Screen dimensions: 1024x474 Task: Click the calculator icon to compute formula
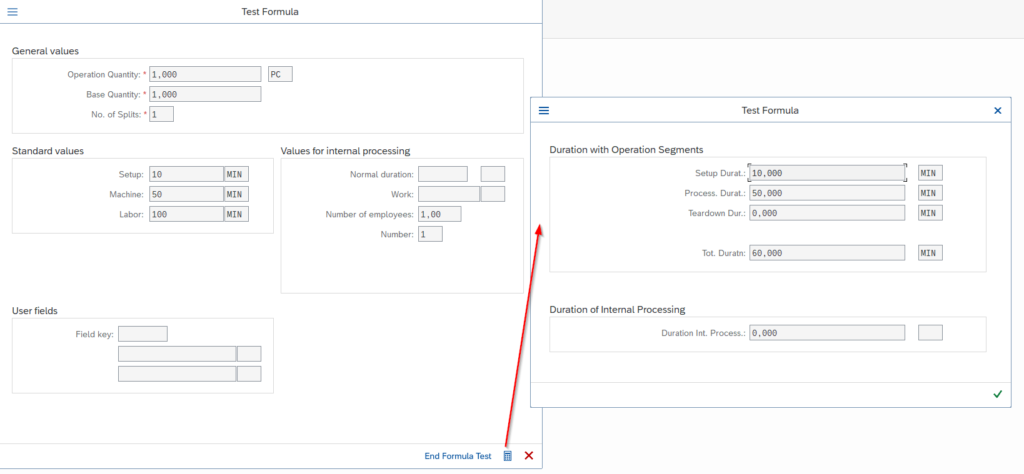pyautogui.click(x=507, y=456)
